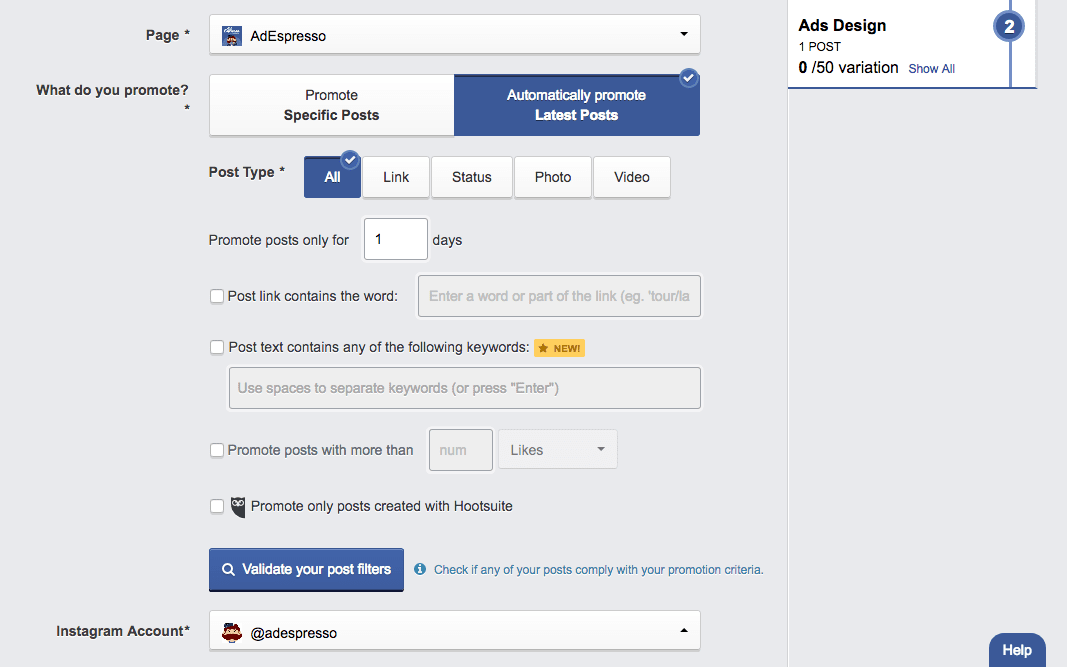Open the Page dropdown showing AdEspresso
Screen dimensions: 1067x667
click(455, 35)
